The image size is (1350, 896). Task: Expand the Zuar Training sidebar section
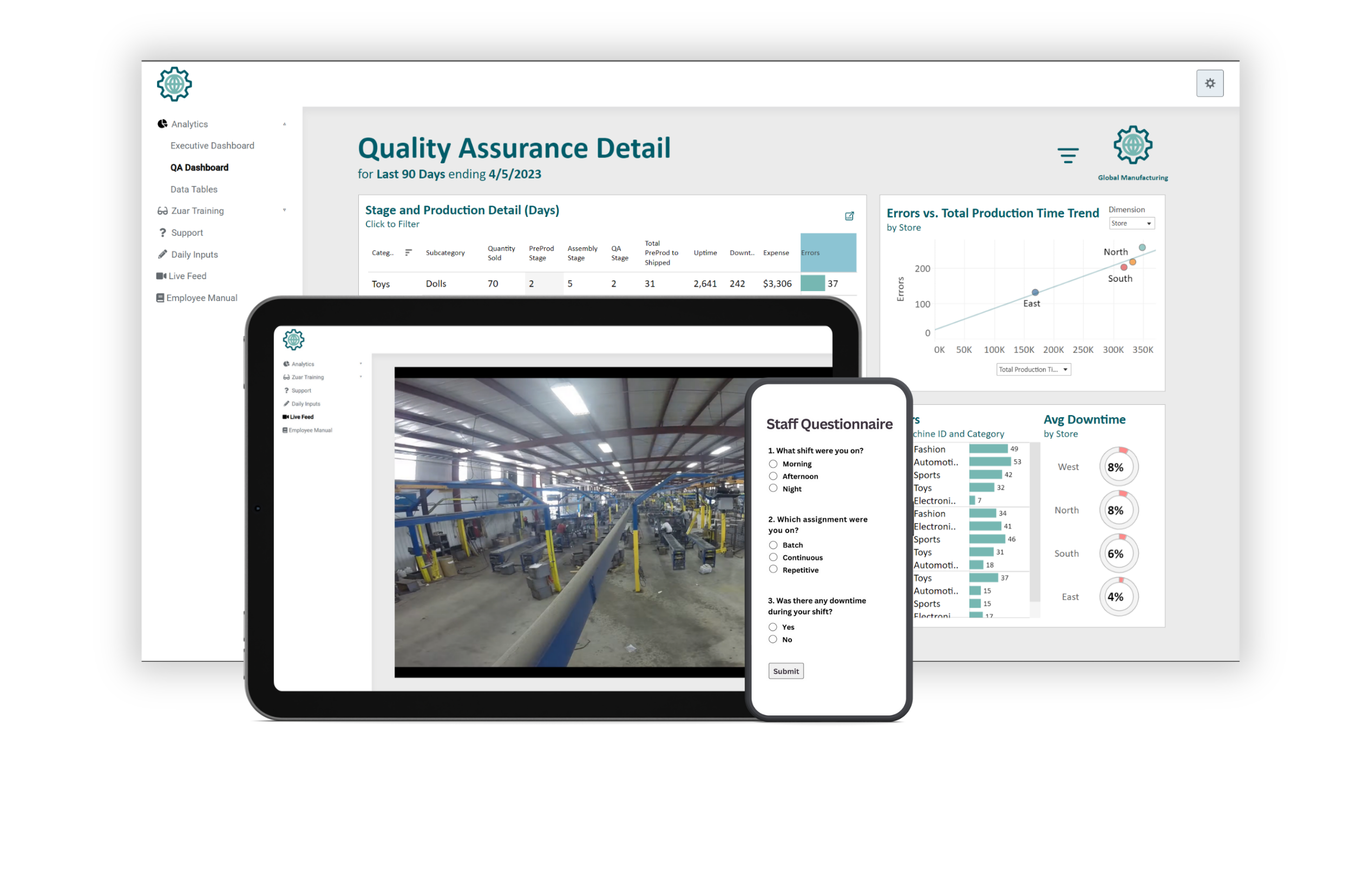197,211
